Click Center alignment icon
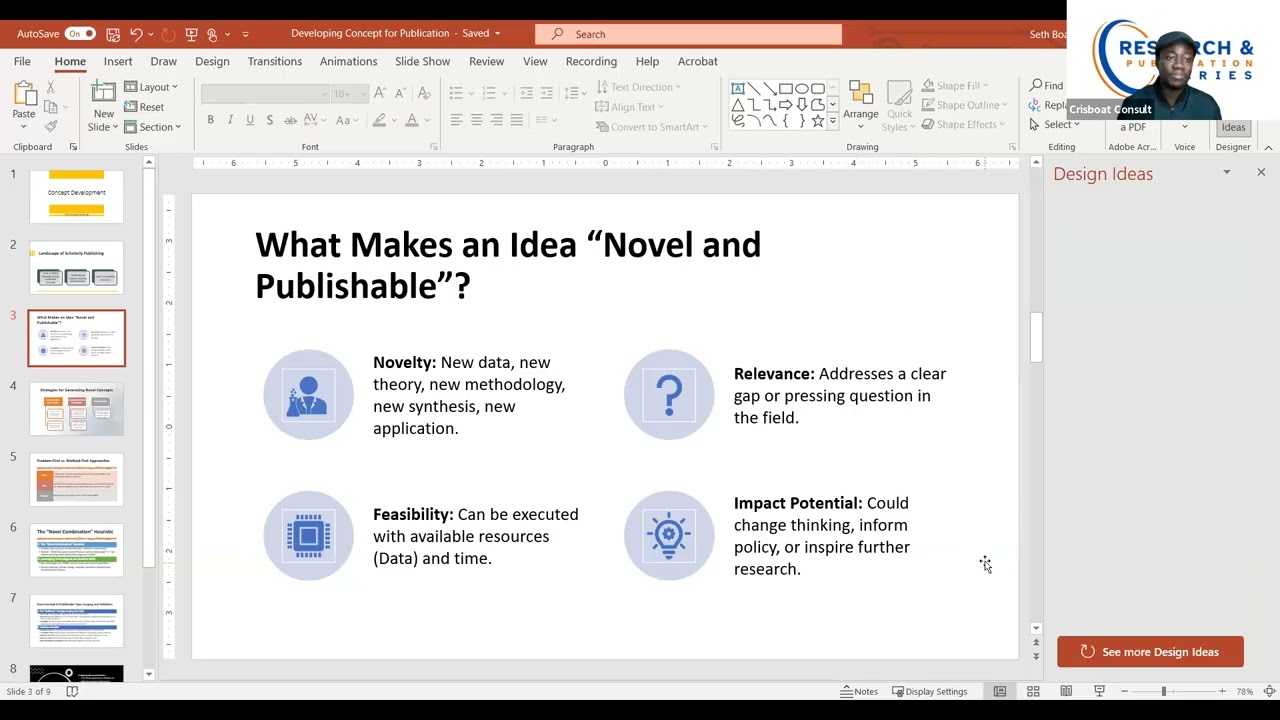 click(x=476, y=120)
